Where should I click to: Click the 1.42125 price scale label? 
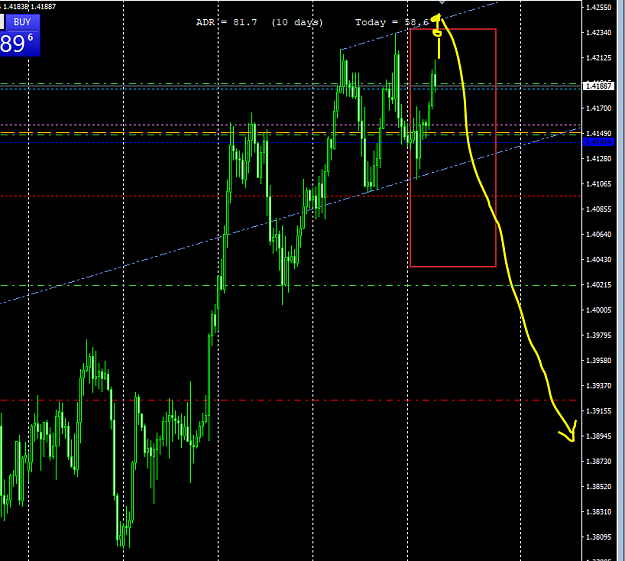point(599,58)
